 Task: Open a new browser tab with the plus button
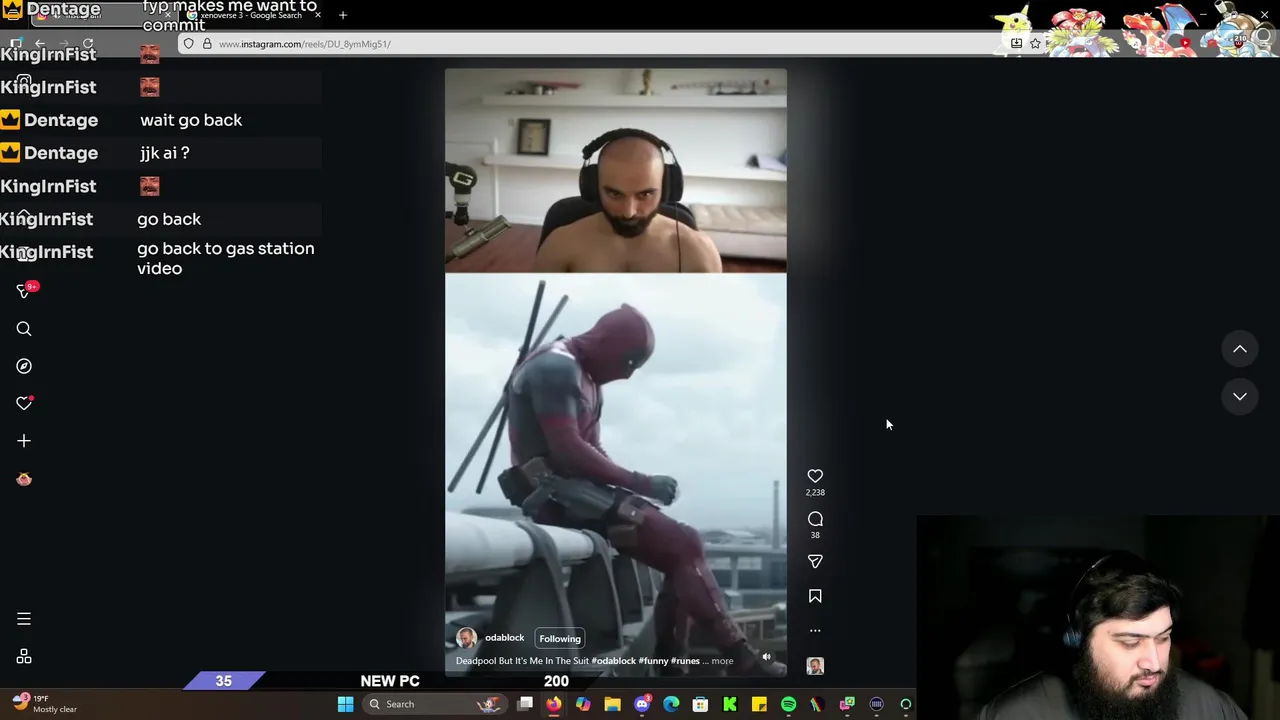tap(343, 15)
